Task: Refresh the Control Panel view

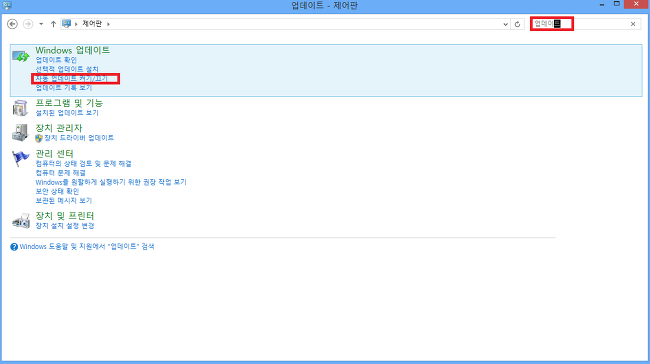Action: [x=517, y=24]
